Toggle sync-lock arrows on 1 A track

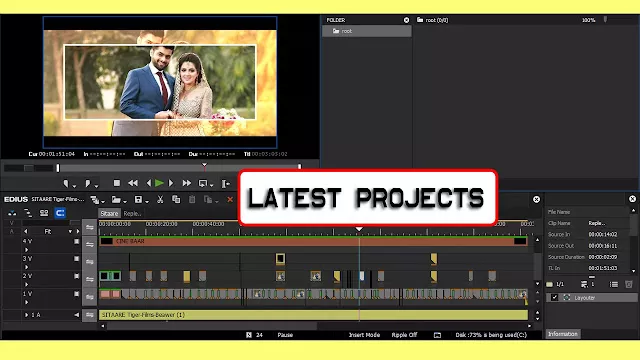[89, 315]
